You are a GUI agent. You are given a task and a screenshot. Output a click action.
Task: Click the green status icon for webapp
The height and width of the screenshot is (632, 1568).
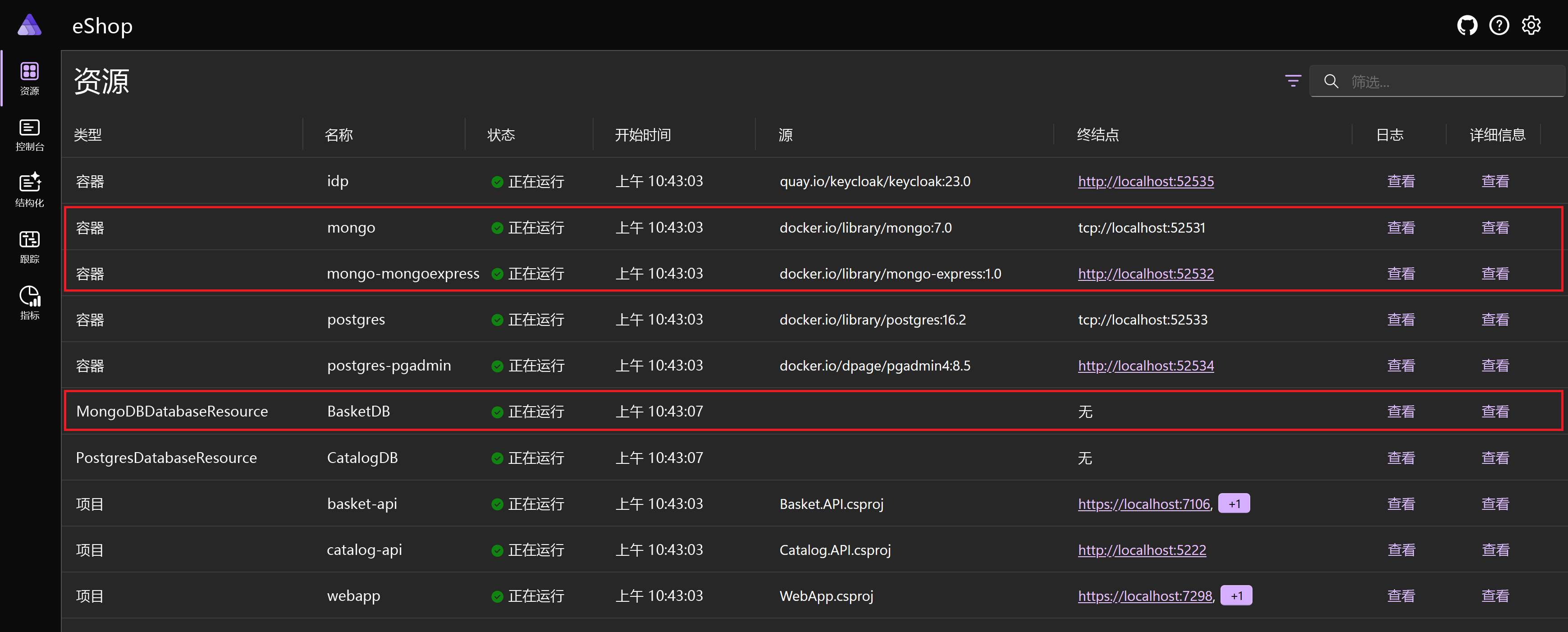[497, 597]
